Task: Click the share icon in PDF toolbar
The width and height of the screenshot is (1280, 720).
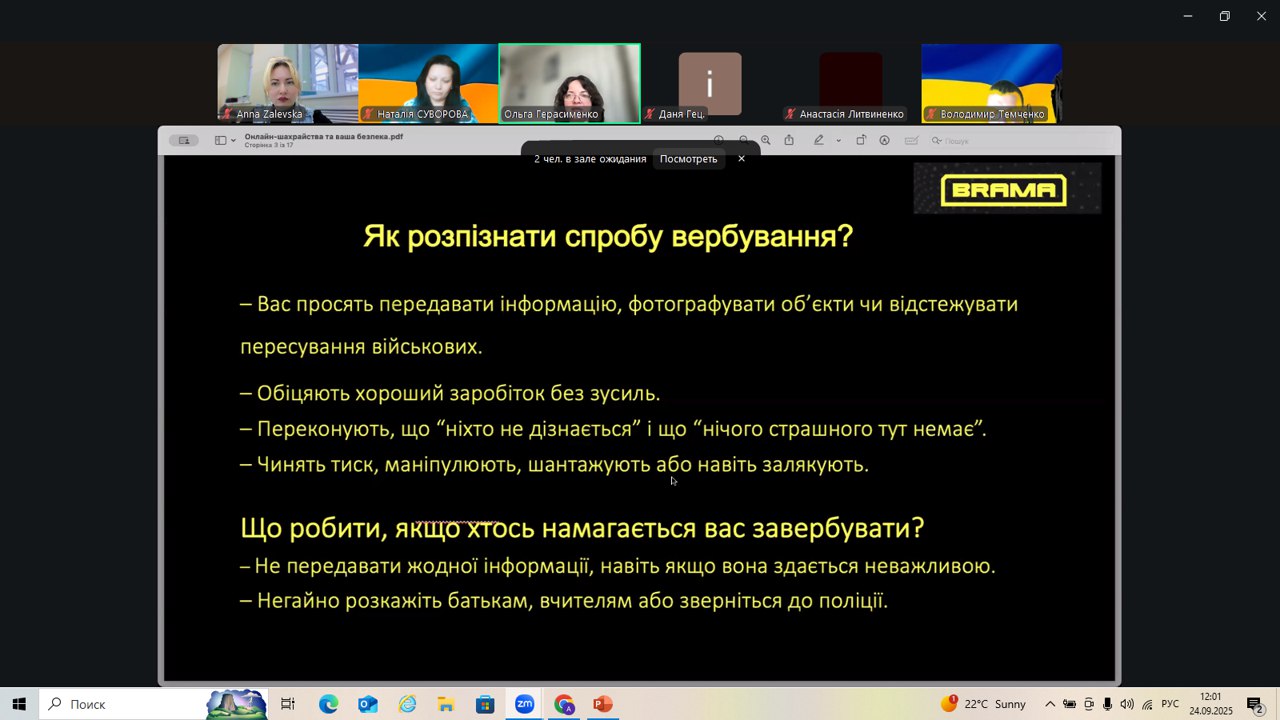Action: (789, 141)
